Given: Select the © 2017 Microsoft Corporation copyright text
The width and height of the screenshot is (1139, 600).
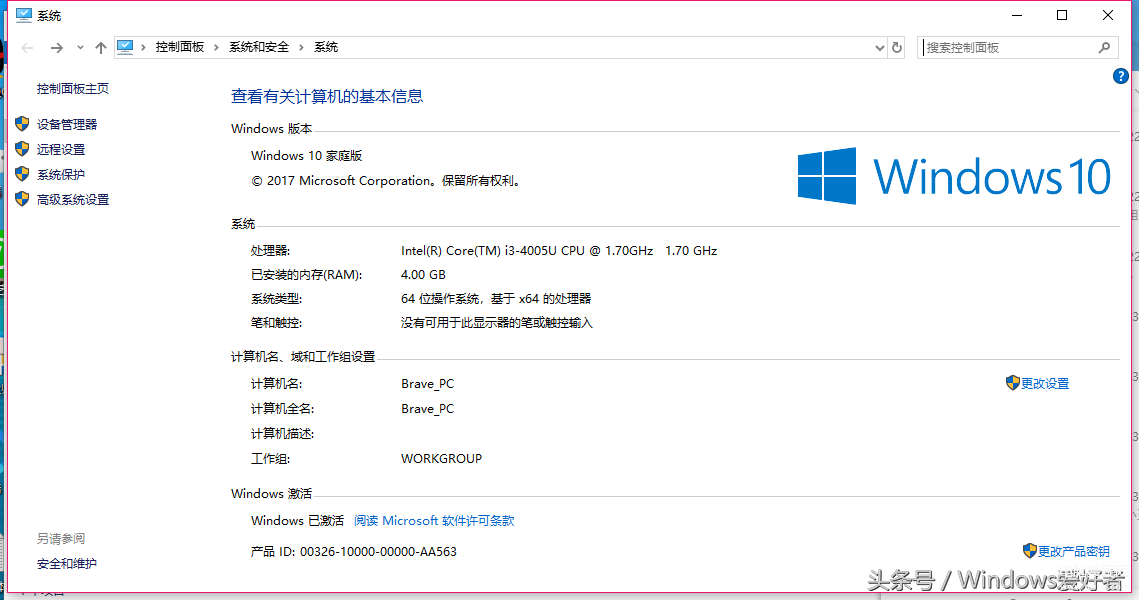Looking at the screenshot, I should pos(386,181).
